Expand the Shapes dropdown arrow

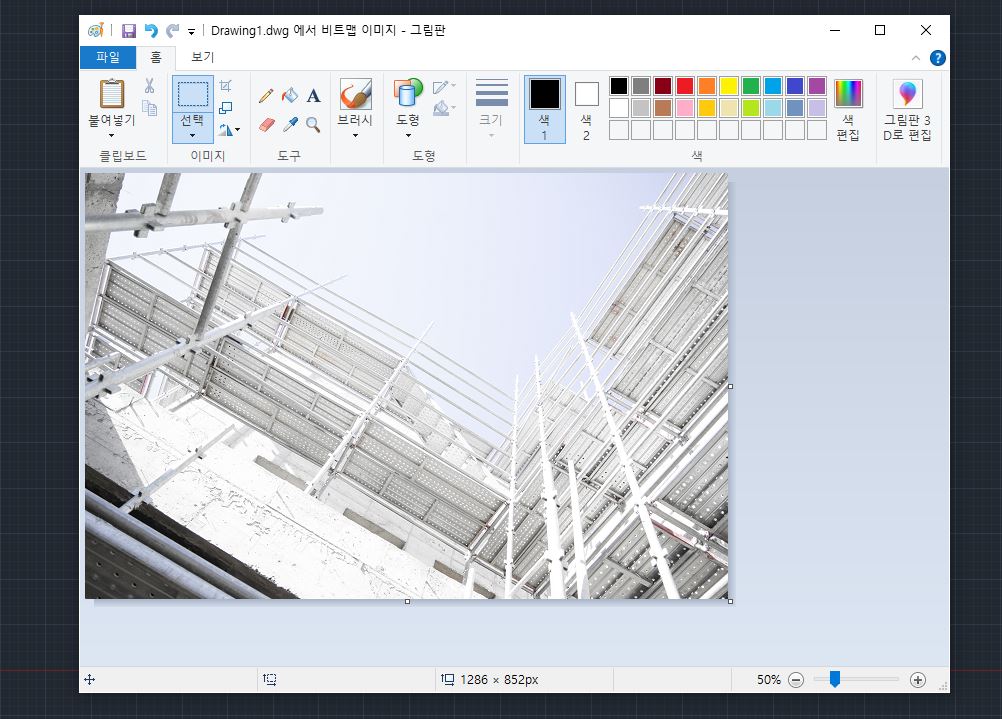point(408,135)
